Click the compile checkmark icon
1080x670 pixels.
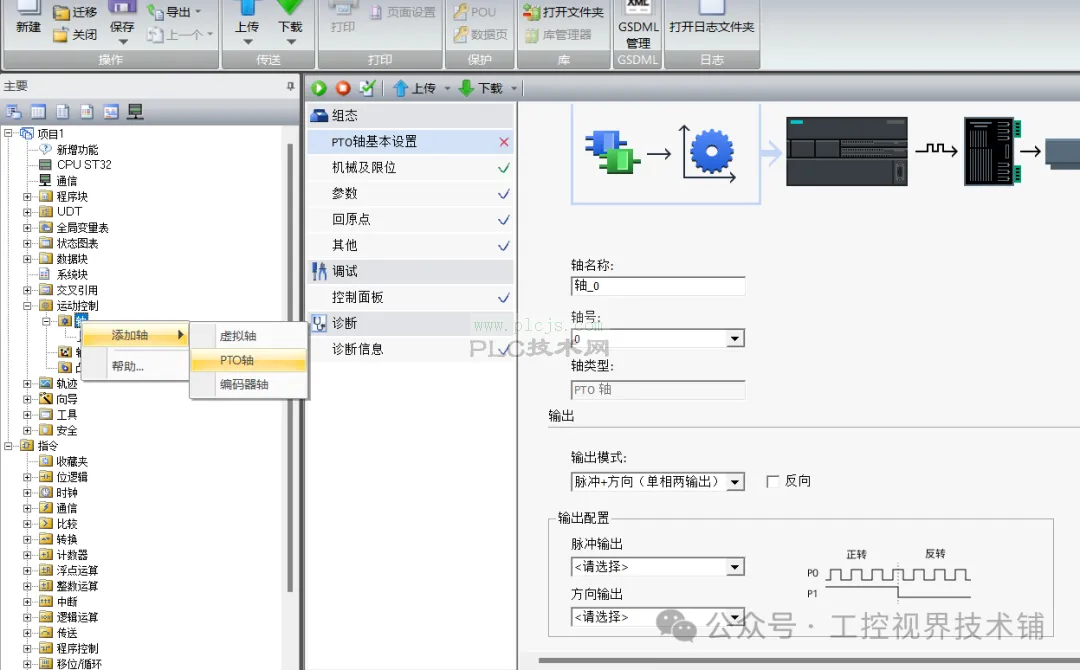point(367,88)
